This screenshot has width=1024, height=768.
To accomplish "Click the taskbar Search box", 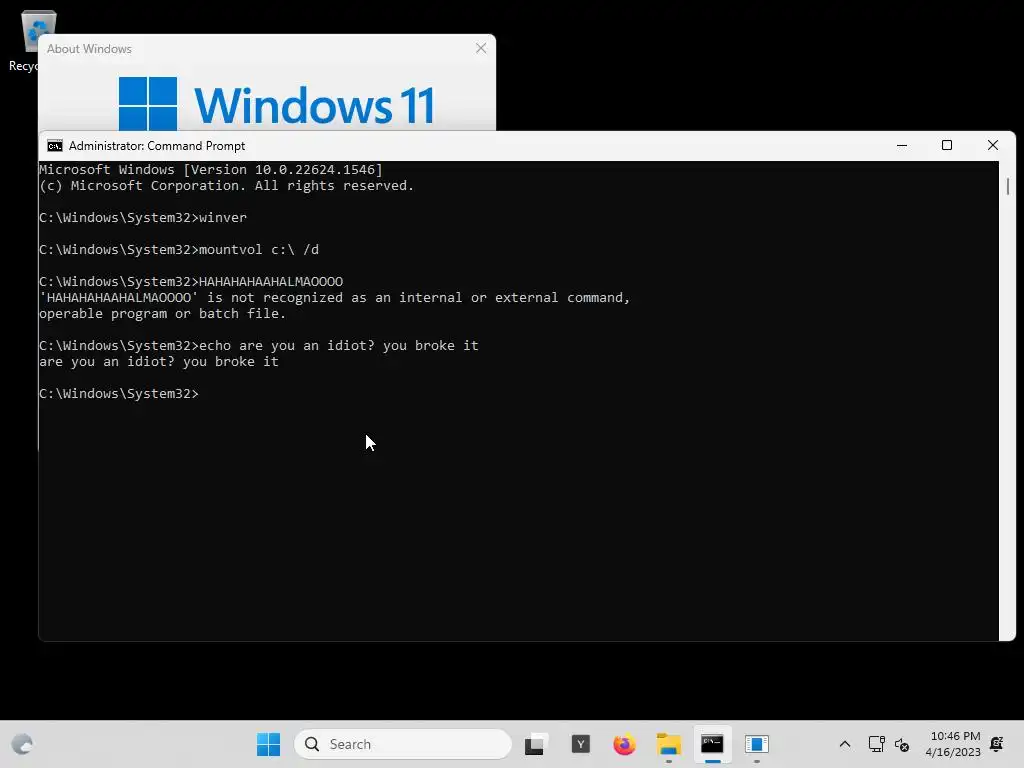I will click(403, 744).
